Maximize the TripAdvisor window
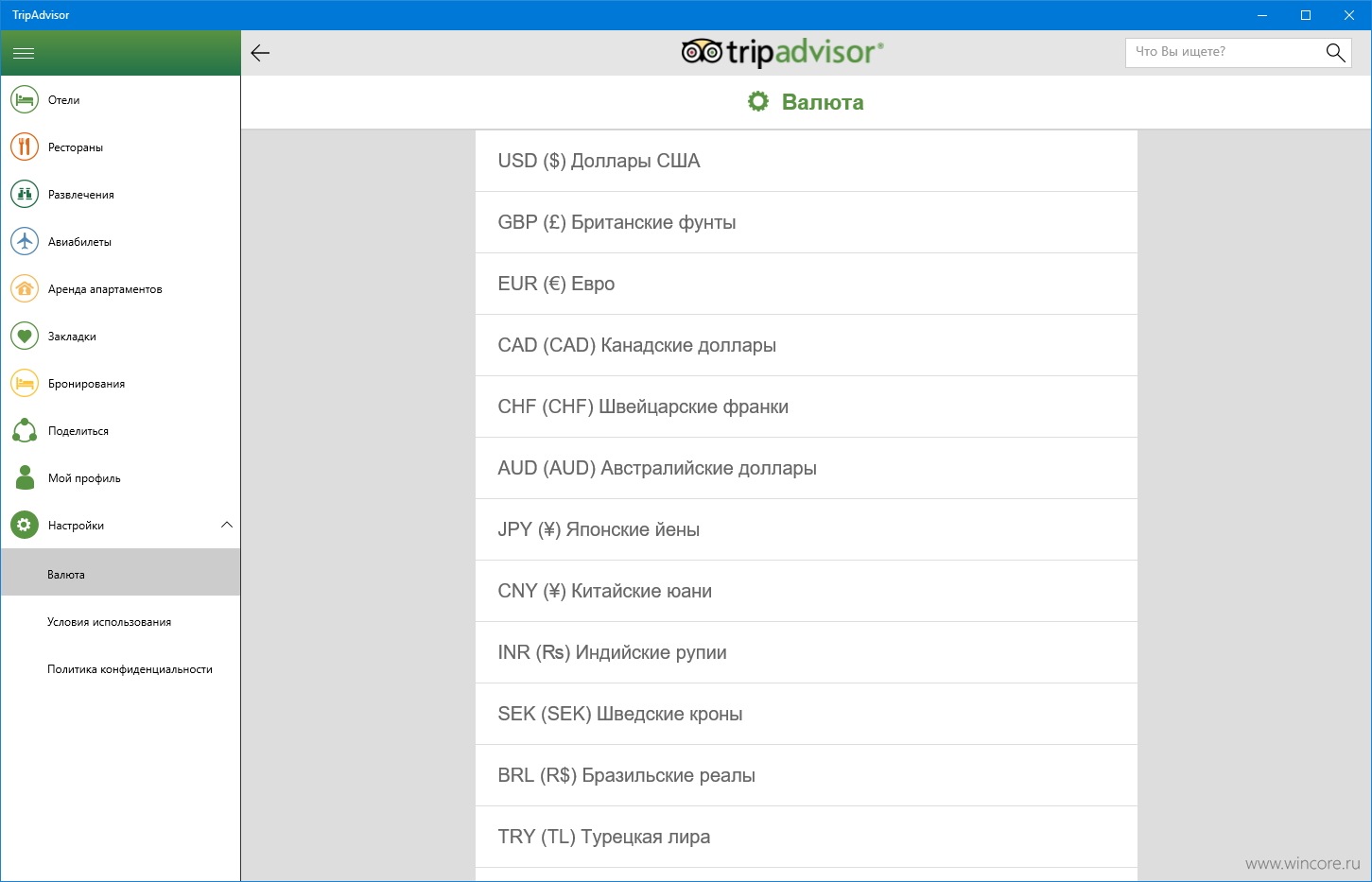Screen dimensions: 1372x882 click(x=1306, y=15)
